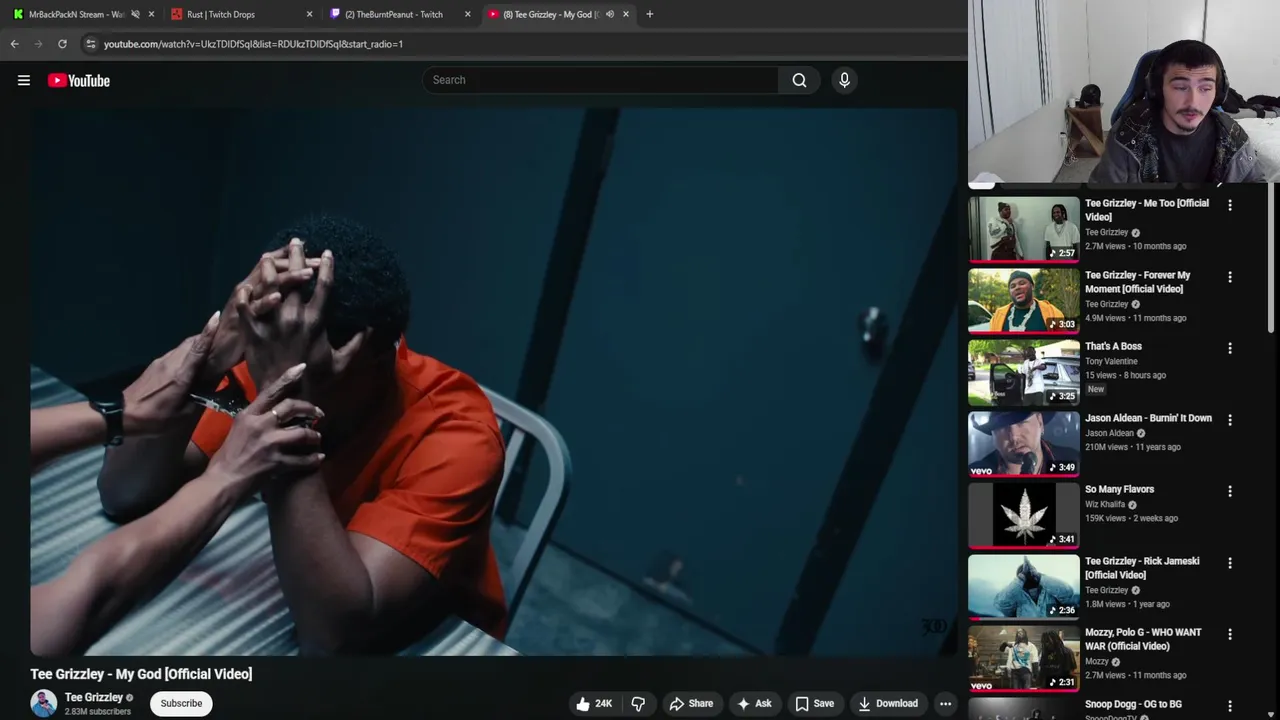
Task: Open options menu for So Many Flavors
Action: coord(1230,491)
